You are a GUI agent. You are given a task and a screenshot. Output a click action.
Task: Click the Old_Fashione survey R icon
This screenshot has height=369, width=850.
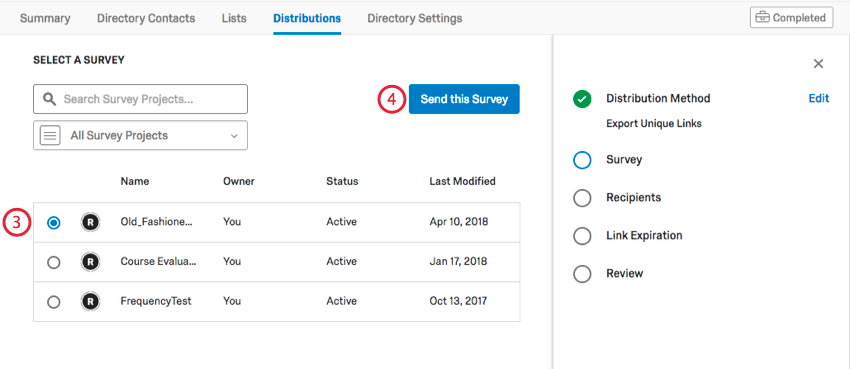[91, 222]
